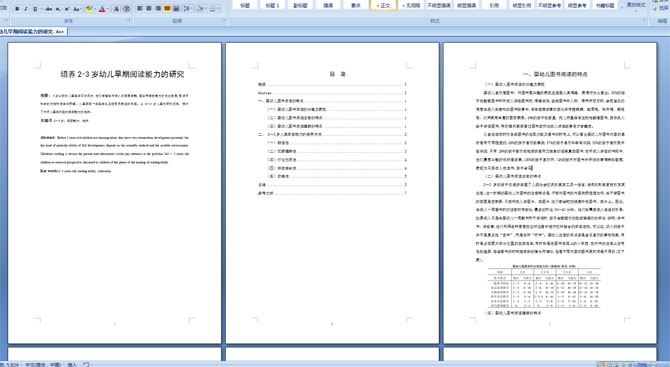Click the 目录 table of contents page
This screenshot has width=670, height=367.
point(332,193)
